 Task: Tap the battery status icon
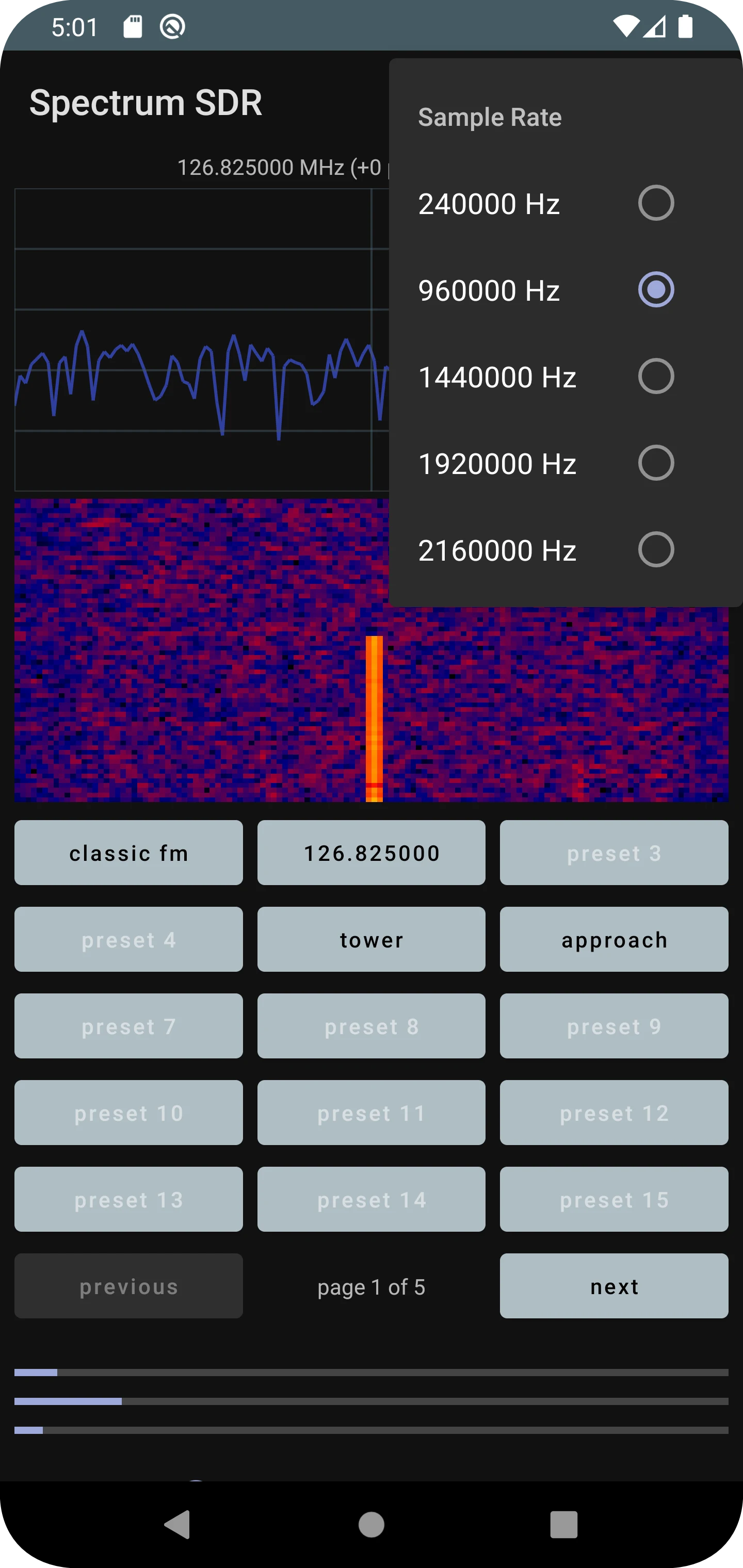click(686, 27)
